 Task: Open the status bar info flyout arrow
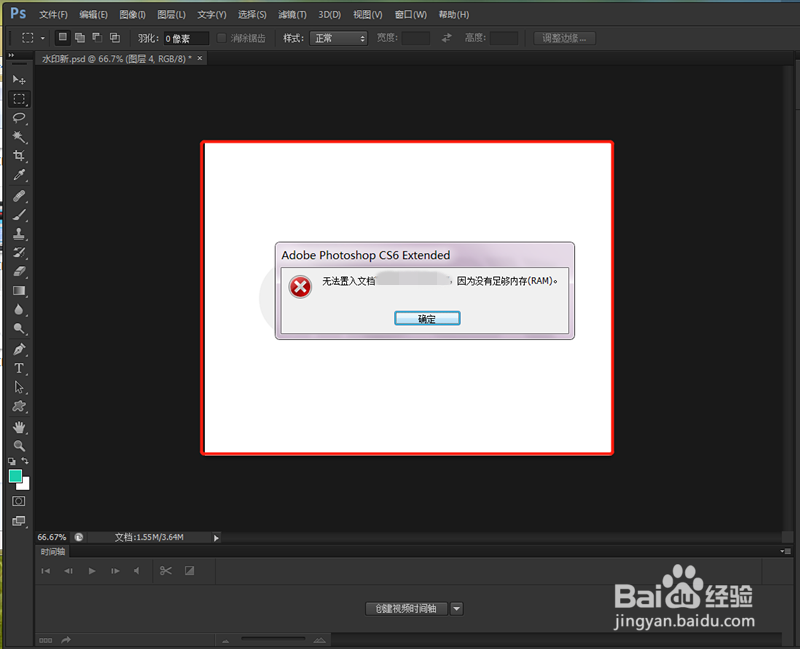pyautogui.click(x=216, y=538)
